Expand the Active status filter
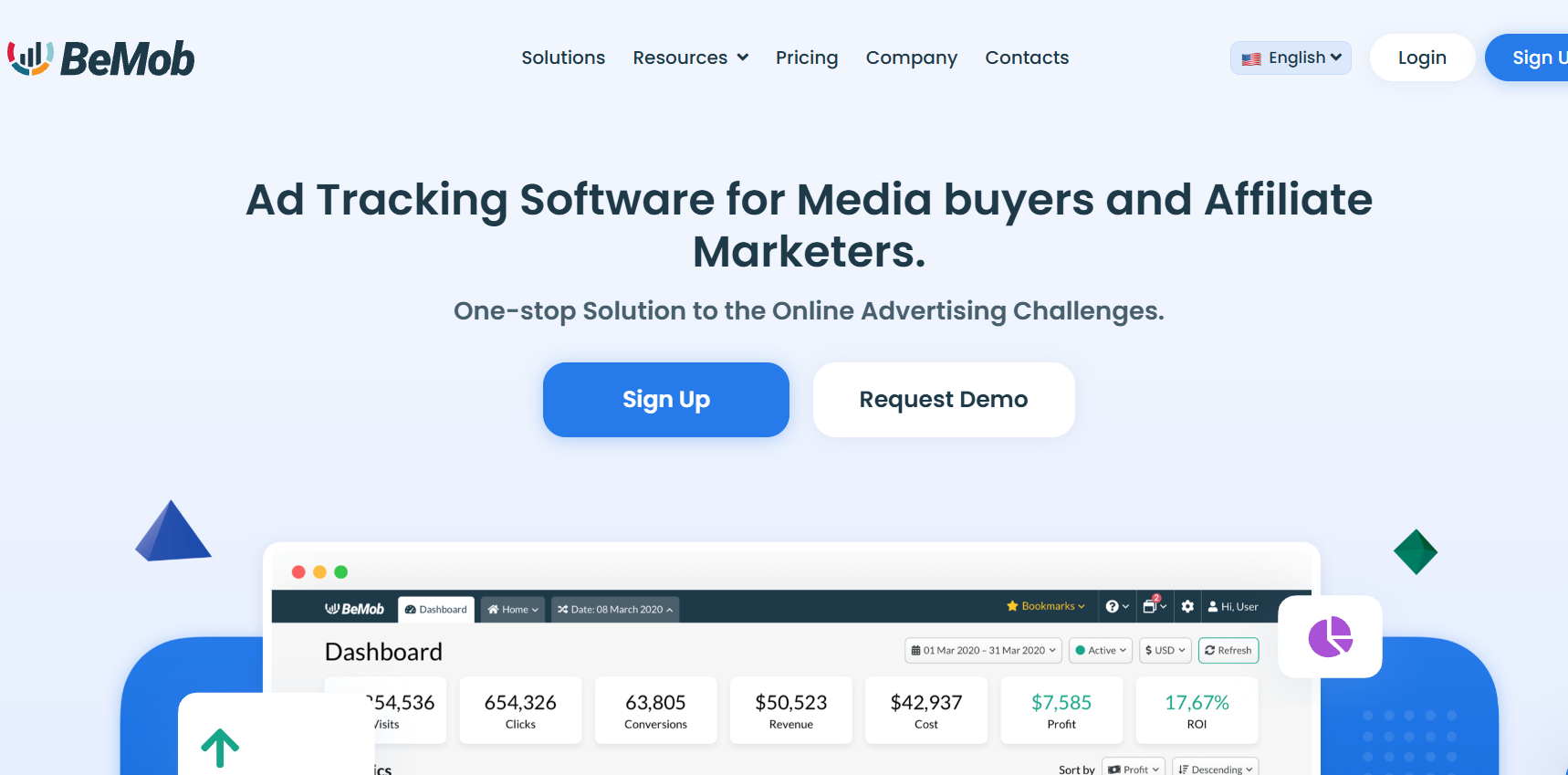Screen dimensions: 1568x775 click(1101, 650)
